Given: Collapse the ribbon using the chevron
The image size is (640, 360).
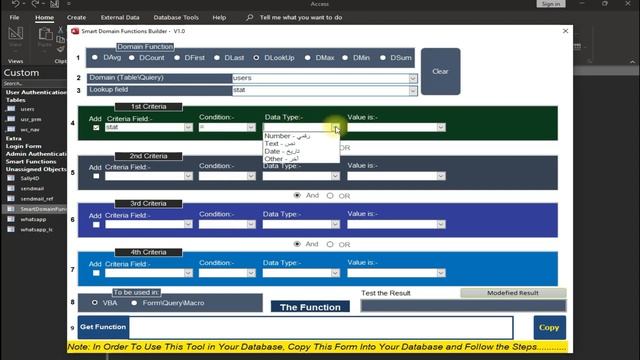Looking at the screenshot, I should 632,62.
